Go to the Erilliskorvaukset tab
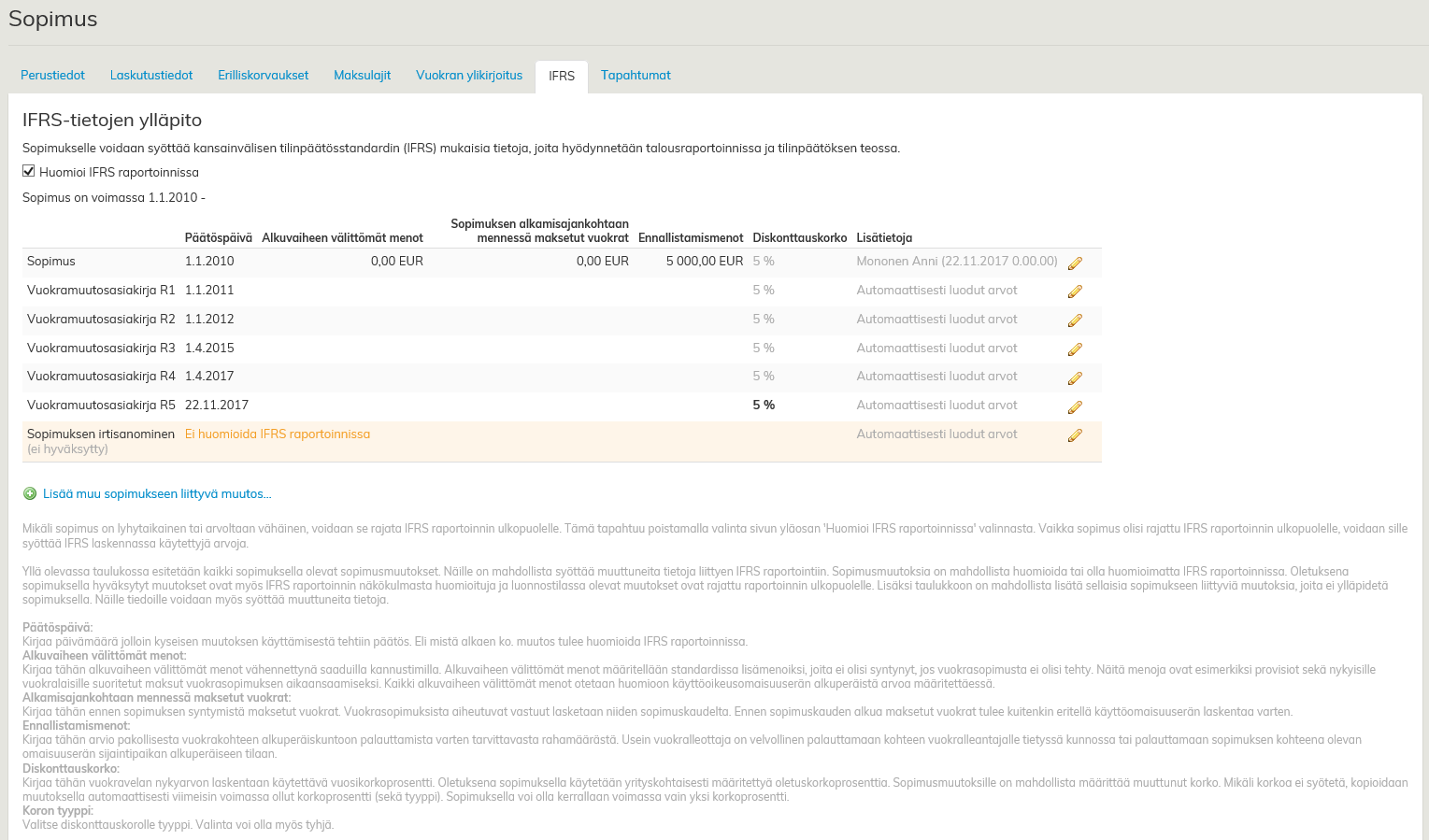 tap(263, 76)
